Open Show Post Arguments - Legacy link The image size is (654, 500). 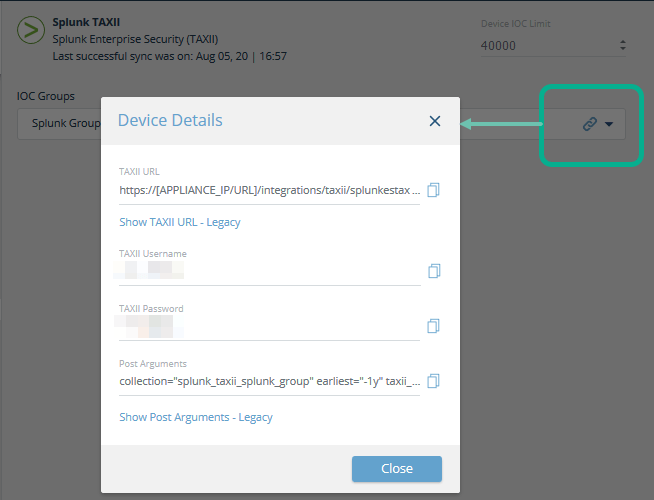196,417
